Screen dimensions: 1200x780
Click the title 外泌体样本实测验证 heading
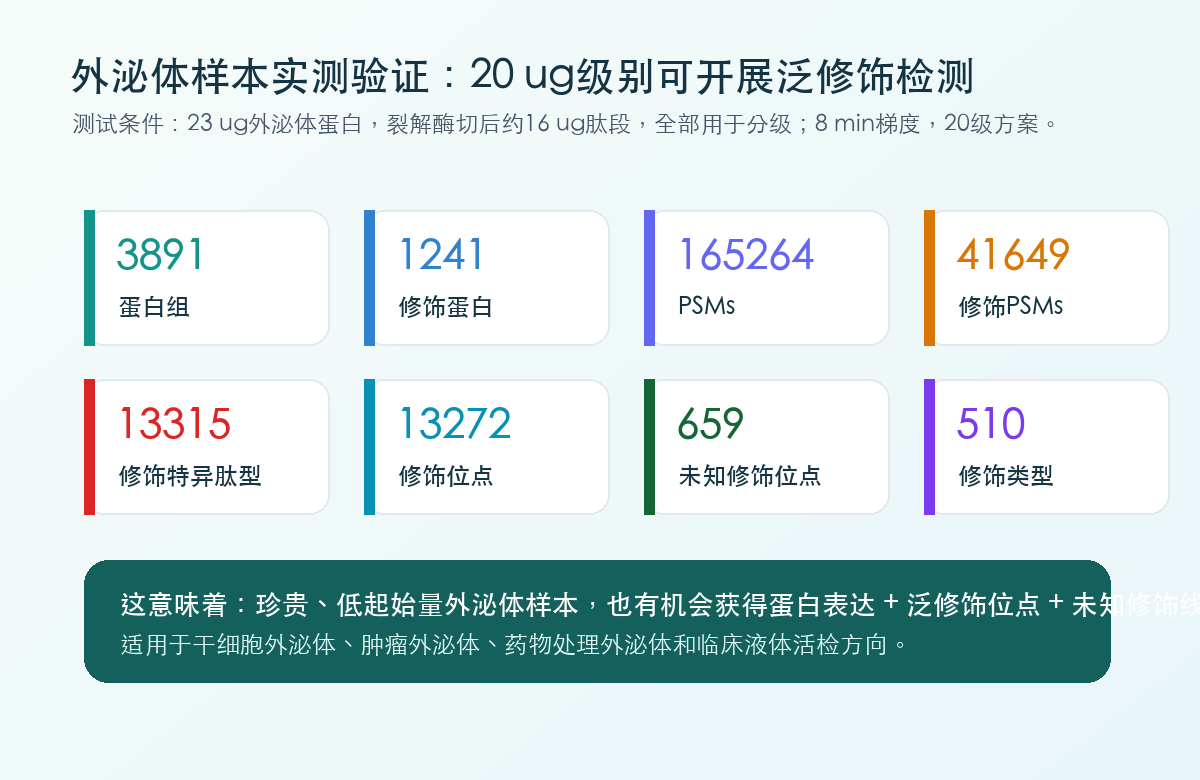click(523, 76)
